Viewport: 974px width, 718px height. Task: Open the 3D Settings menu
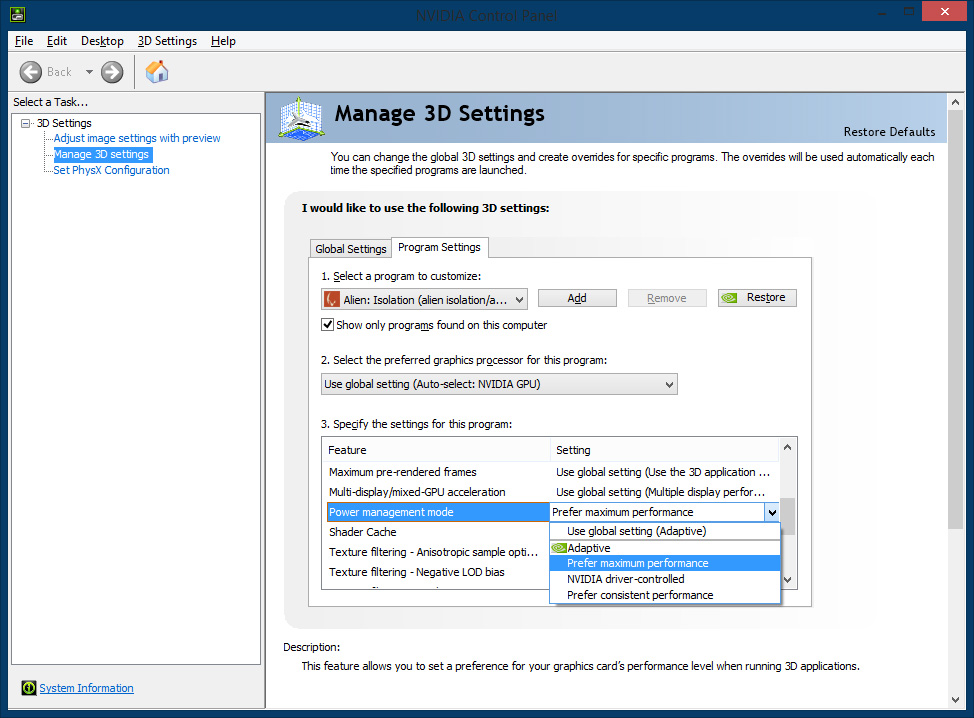pyautogui.click(x=167, y=41)
